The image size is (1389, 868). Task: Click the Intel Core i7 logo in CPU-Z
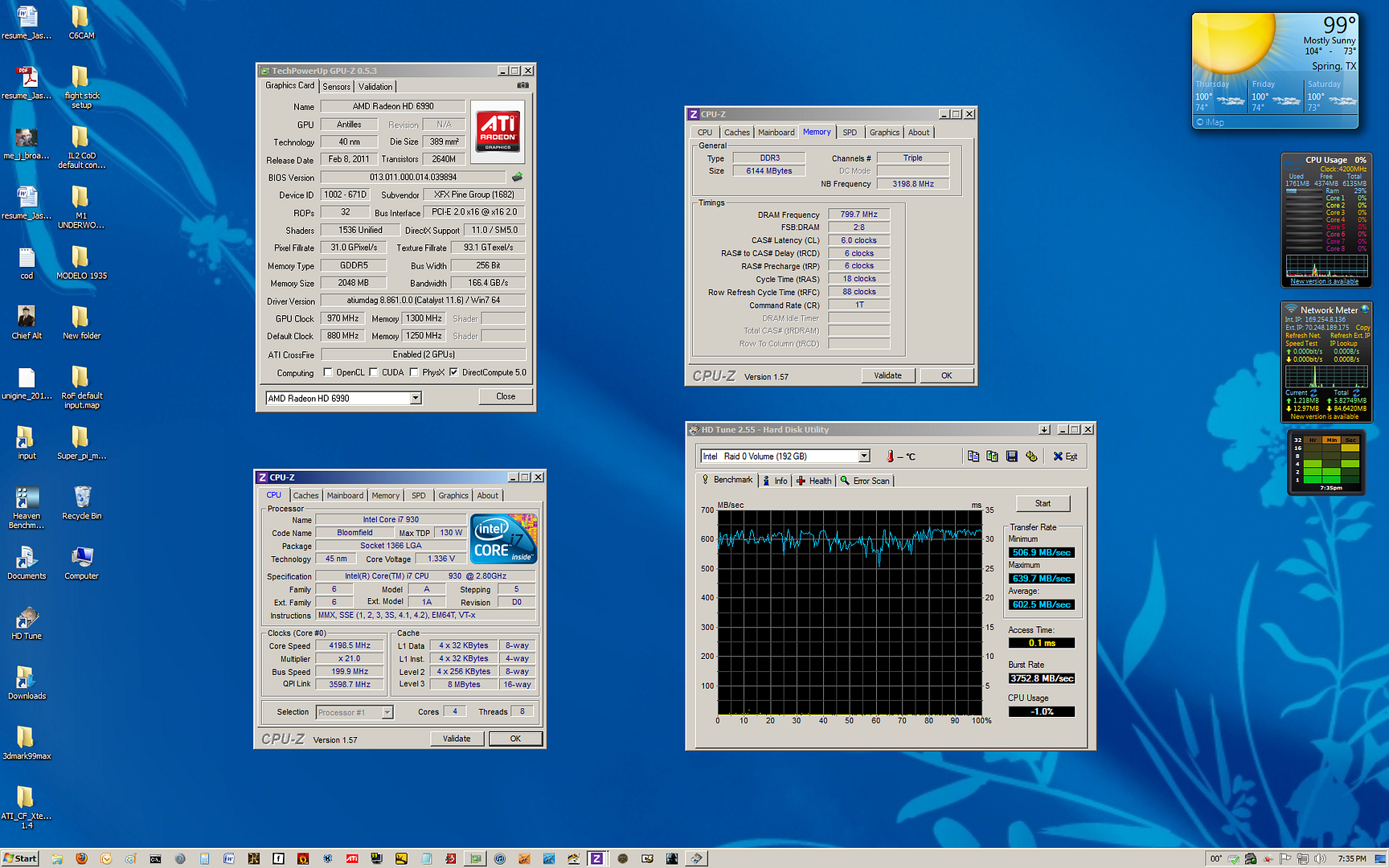click(x=504, y=538)
